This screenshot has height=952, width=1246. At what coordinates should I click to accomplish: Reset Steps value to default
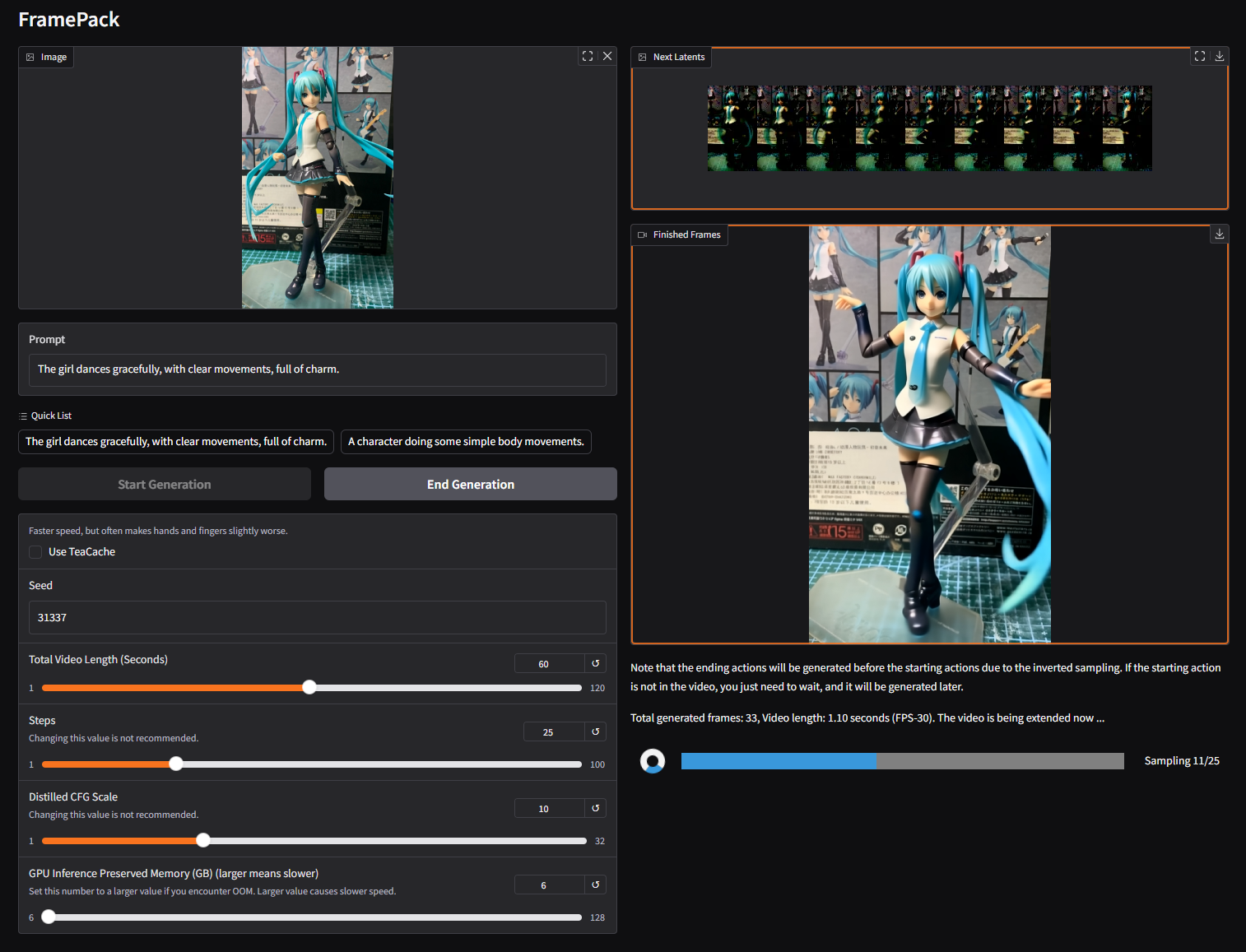pos(595,731)
